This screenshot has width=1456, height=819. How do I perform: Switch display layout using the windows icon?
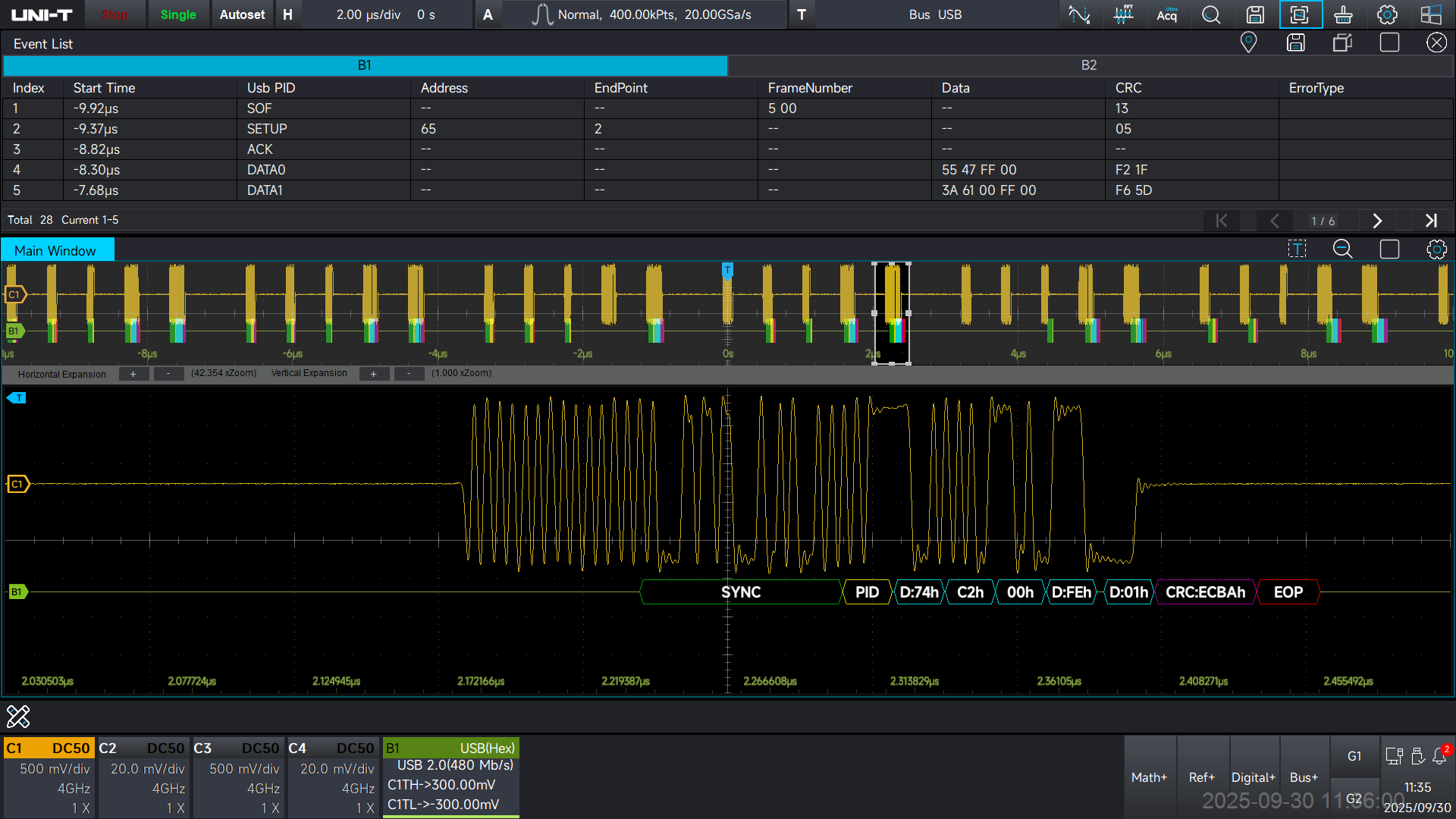tap(1431, 14)
